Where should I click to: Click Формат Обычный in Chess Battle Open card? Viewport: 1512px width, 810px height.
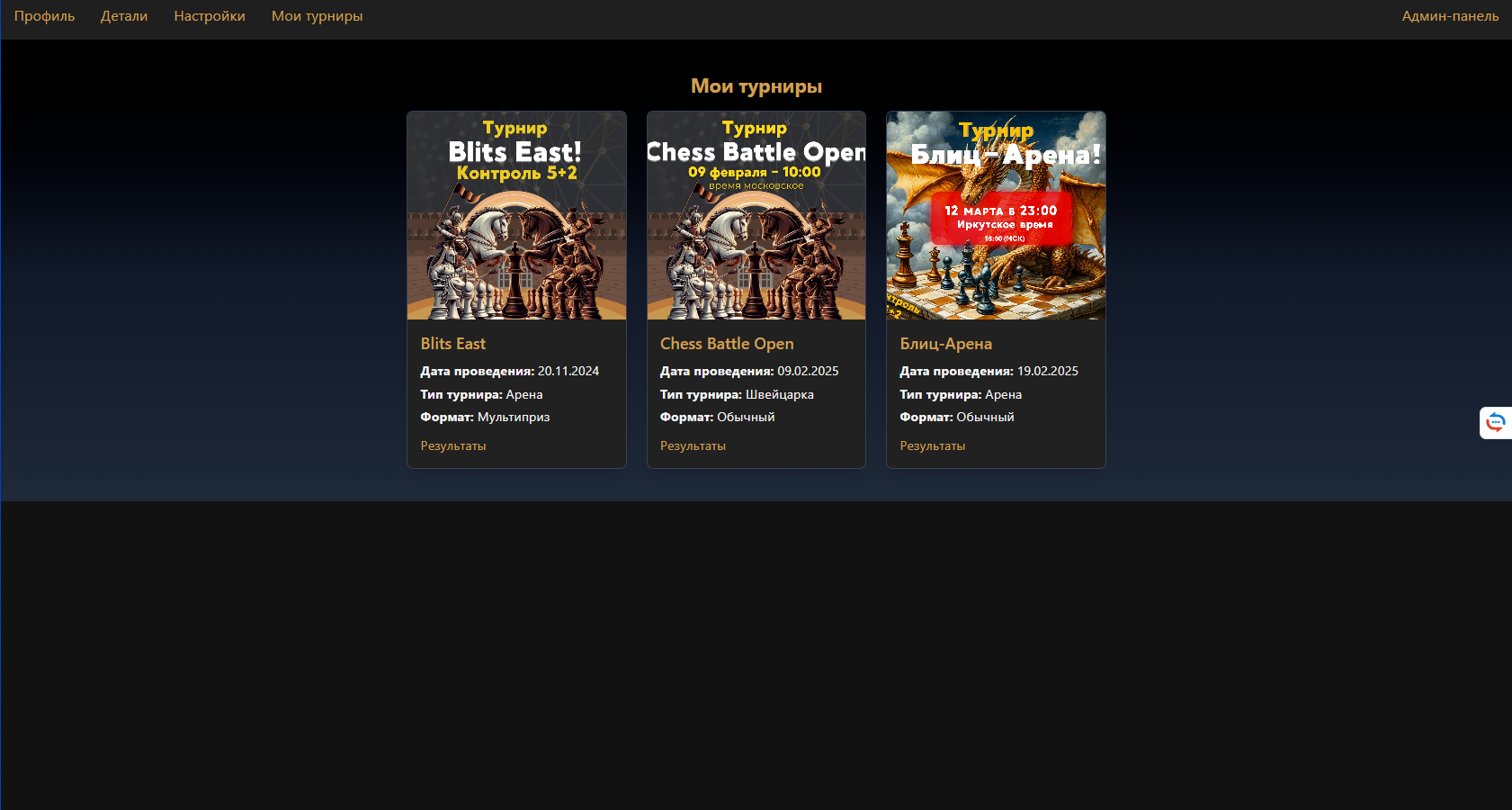[x=718, y=417]
